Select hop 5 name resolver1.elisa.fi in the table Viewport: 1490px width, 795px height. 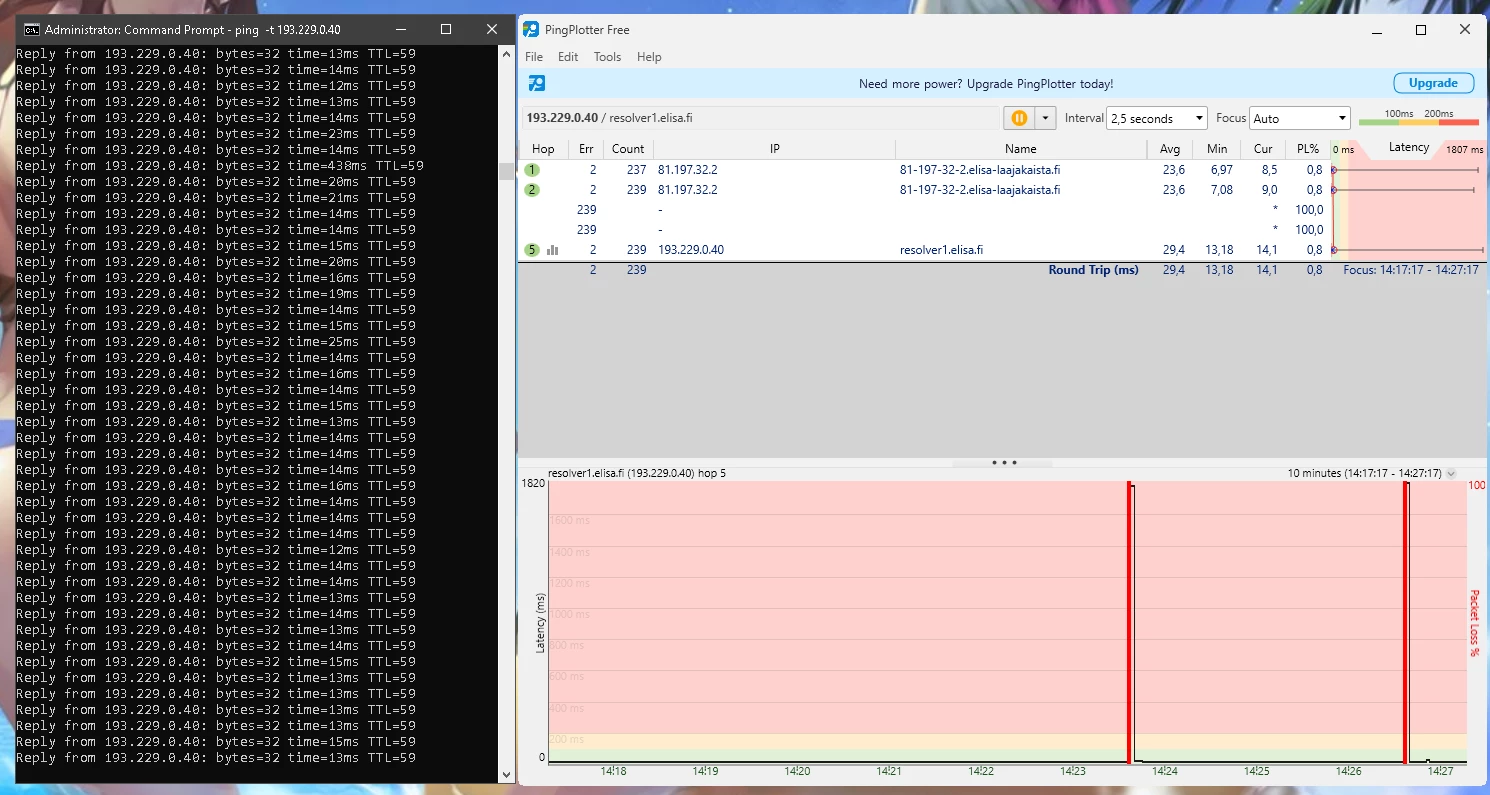pos(941,250)
